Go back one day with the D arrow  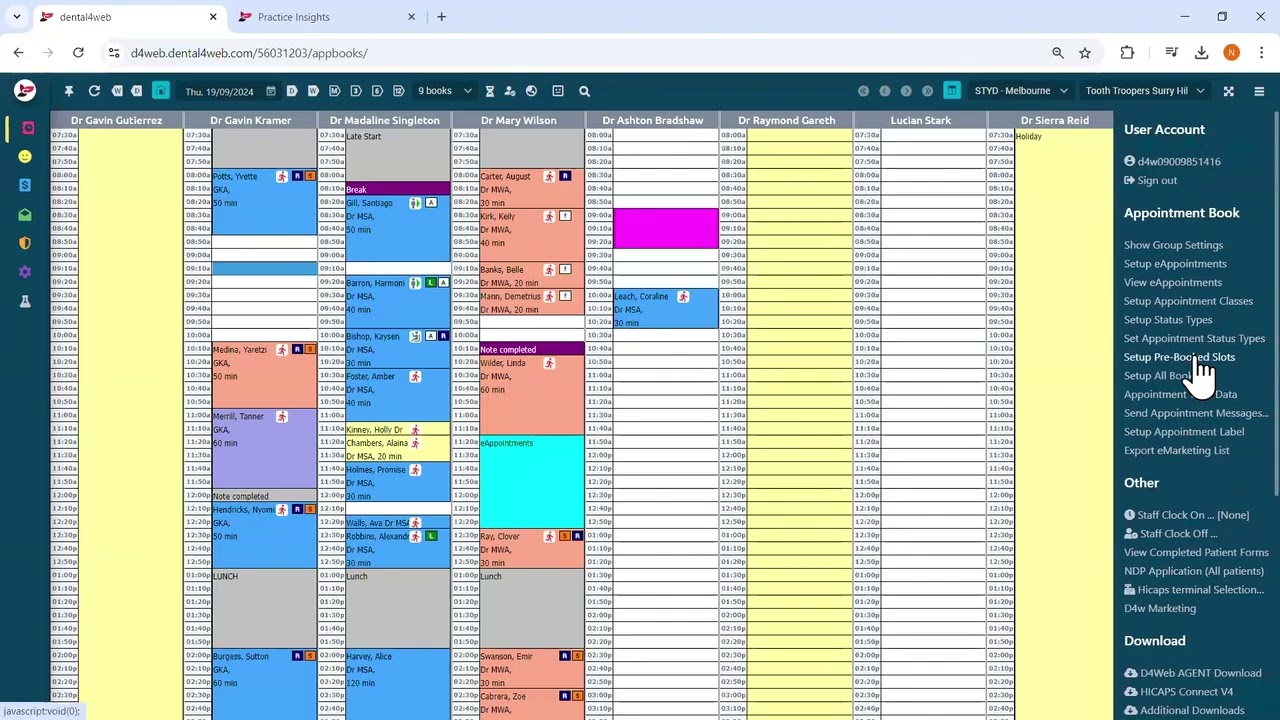click(x=138, y=91)
